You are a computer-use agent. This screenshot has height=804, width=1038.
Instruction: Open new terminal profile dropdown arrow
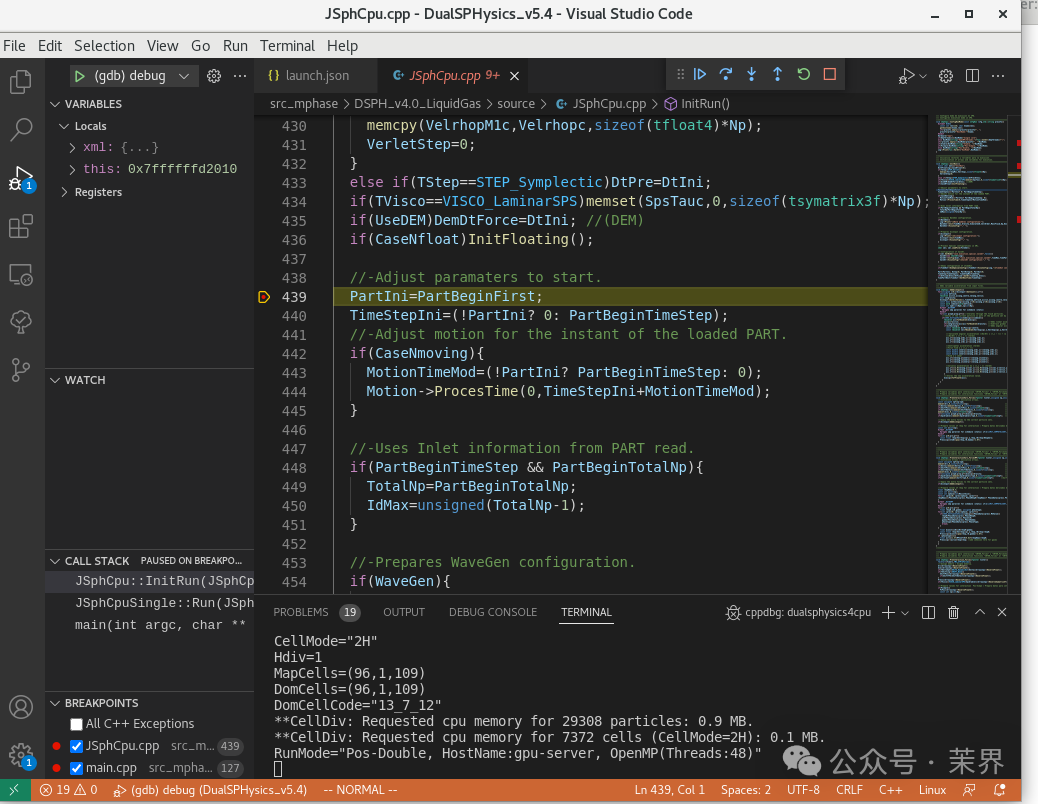point(905,613)
